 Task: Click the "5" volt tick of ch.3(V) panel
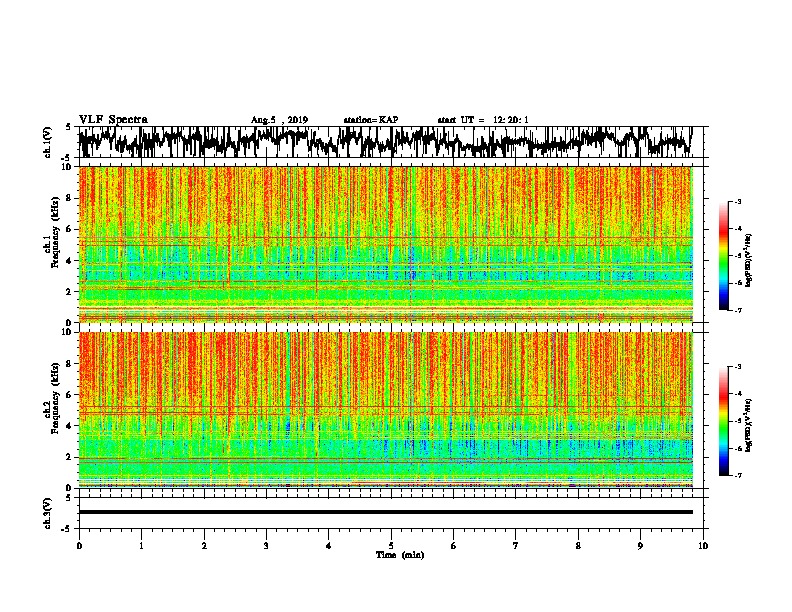68,498
